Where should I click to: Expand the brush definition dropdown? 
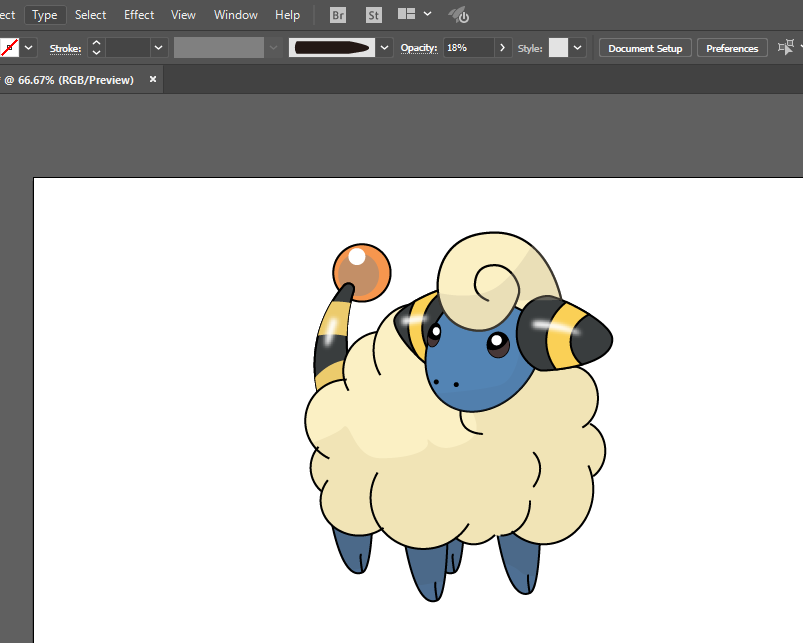point(384,48)
